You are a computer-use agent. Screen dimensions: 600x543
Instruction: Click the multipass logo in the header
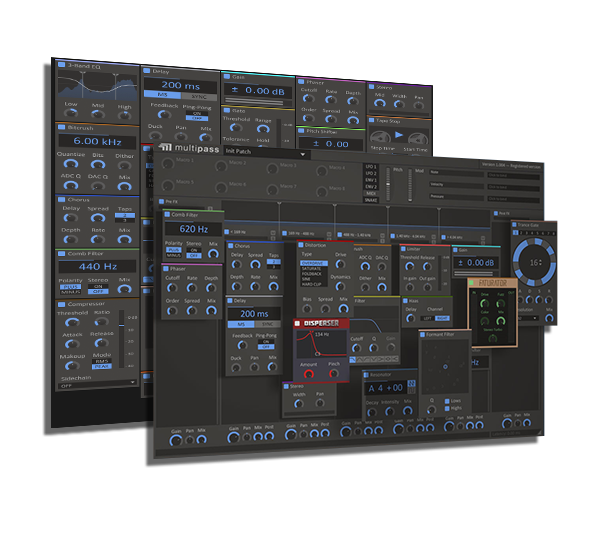coord(189,148)
